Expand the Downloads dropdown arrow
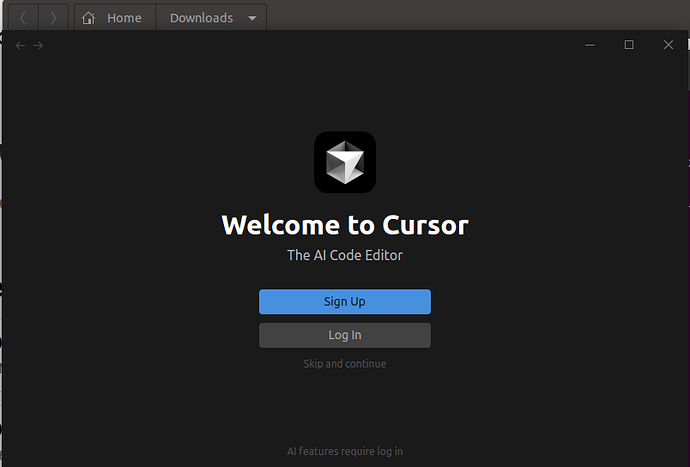This screenshot has height=467, width=690. coord(252,18)
